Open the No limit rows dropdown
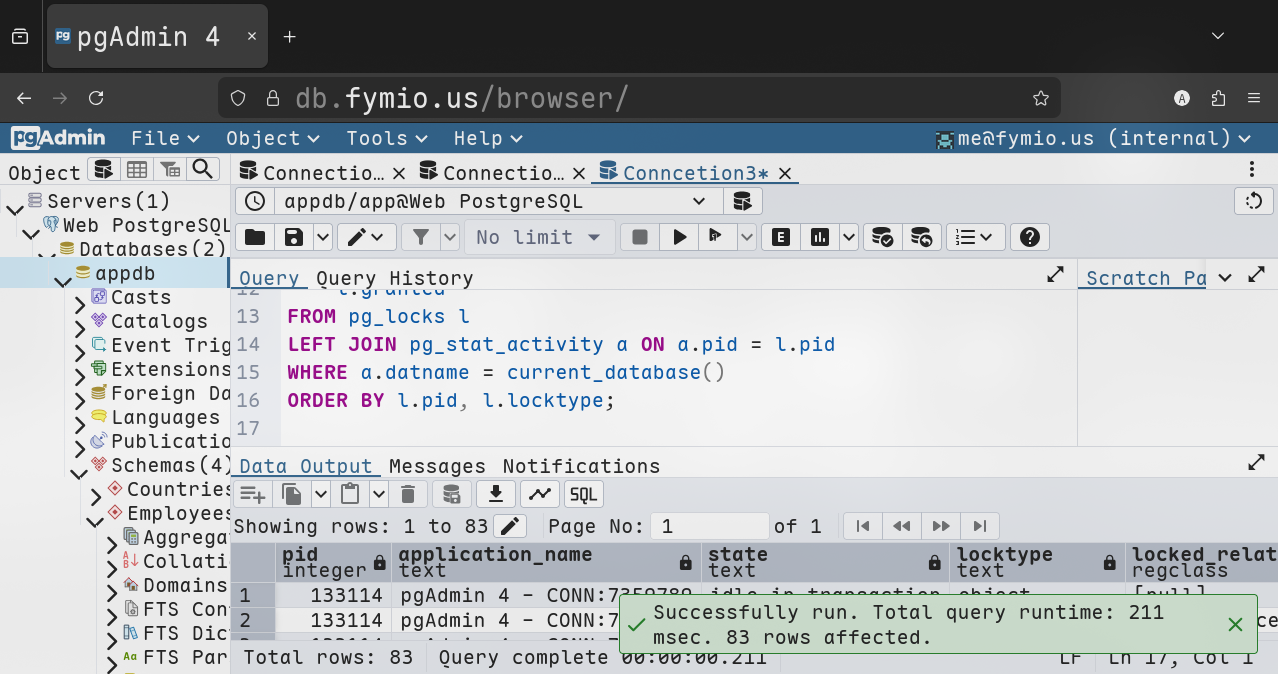 coord(539,237)
